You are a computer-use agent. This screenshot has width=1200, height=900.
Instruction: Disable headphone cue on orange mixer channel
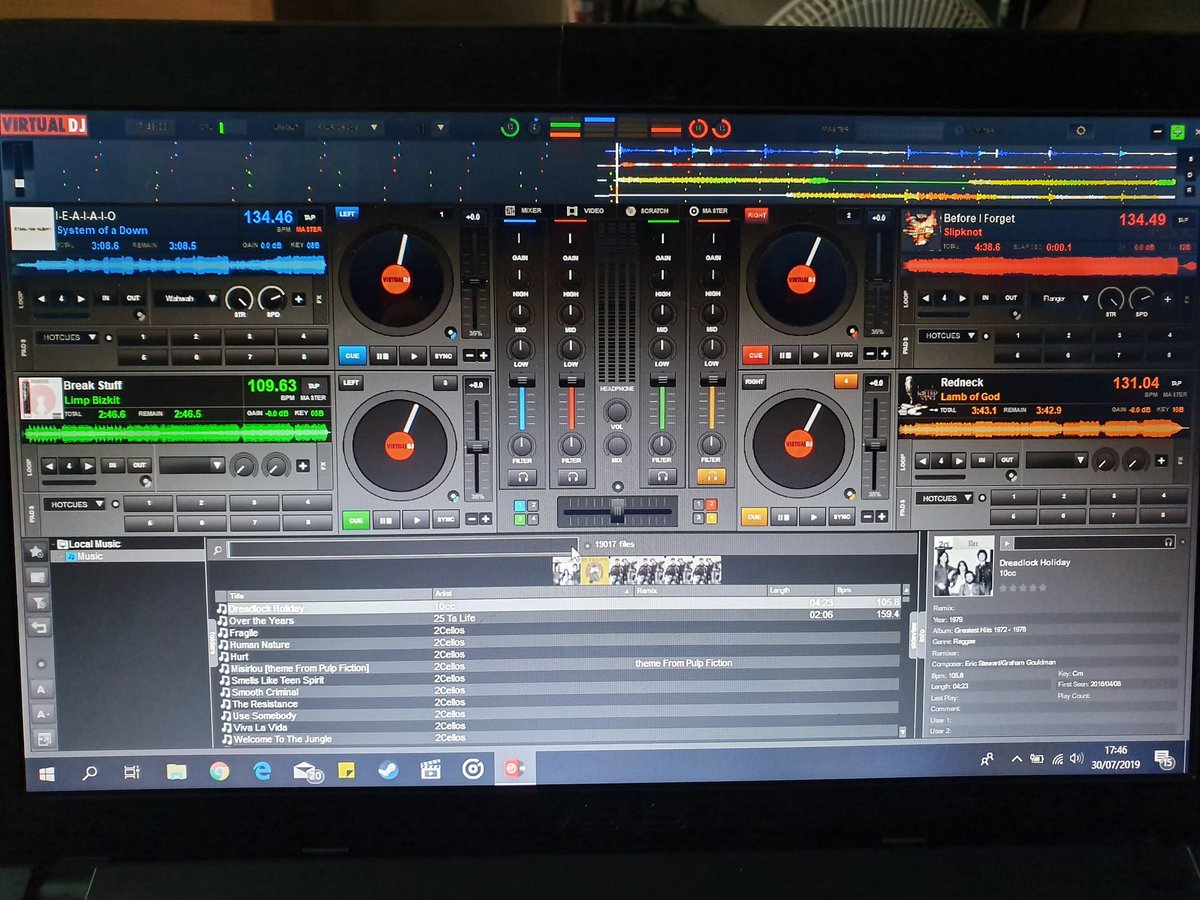[x=711, y=477]
